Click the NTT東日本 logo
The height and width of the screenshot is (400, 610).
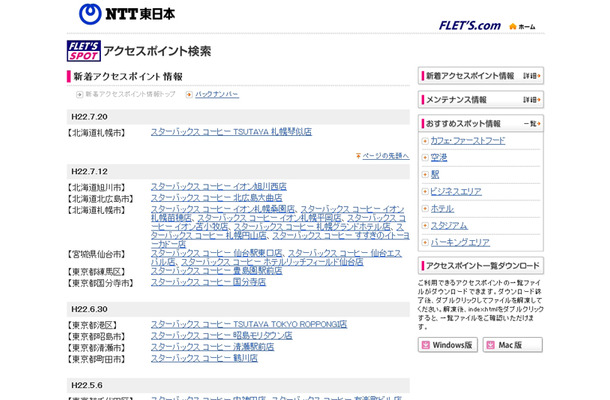pos(127,14)
